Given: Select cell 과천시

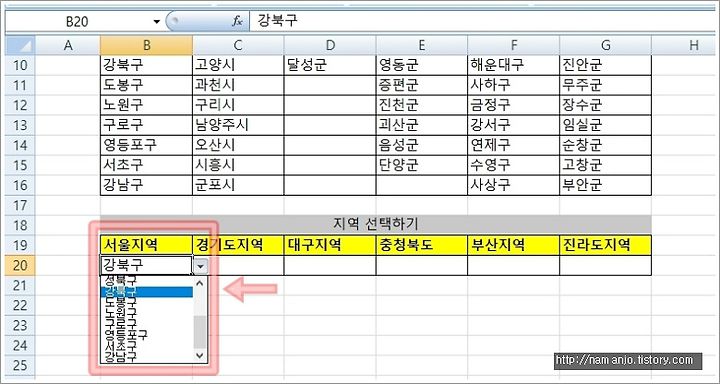Looking at the screenshot, I should tap(238, 85).
